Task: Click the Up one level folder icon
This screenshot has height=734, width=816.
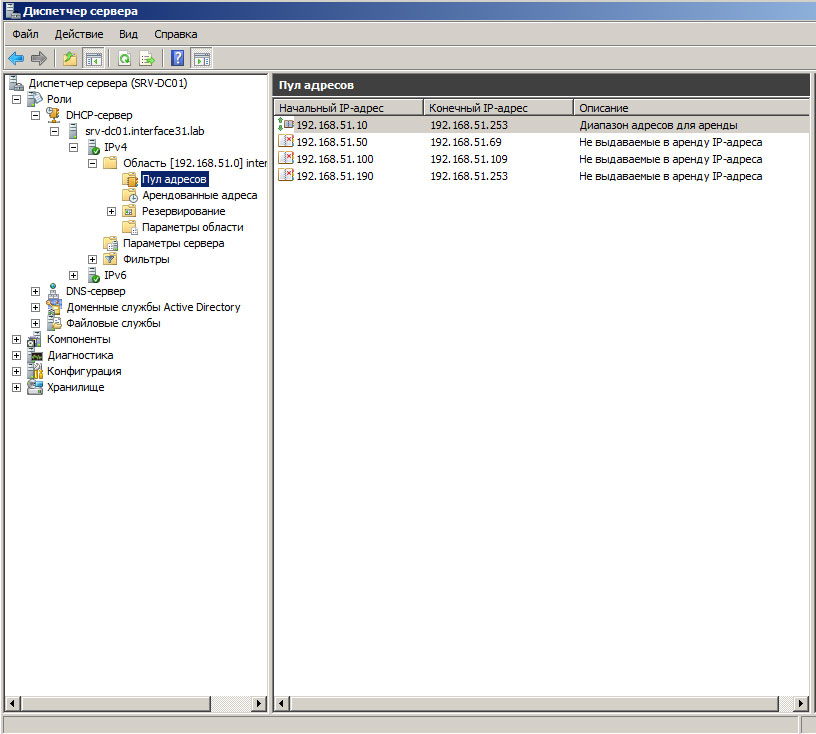Action: tap(70, 58)
